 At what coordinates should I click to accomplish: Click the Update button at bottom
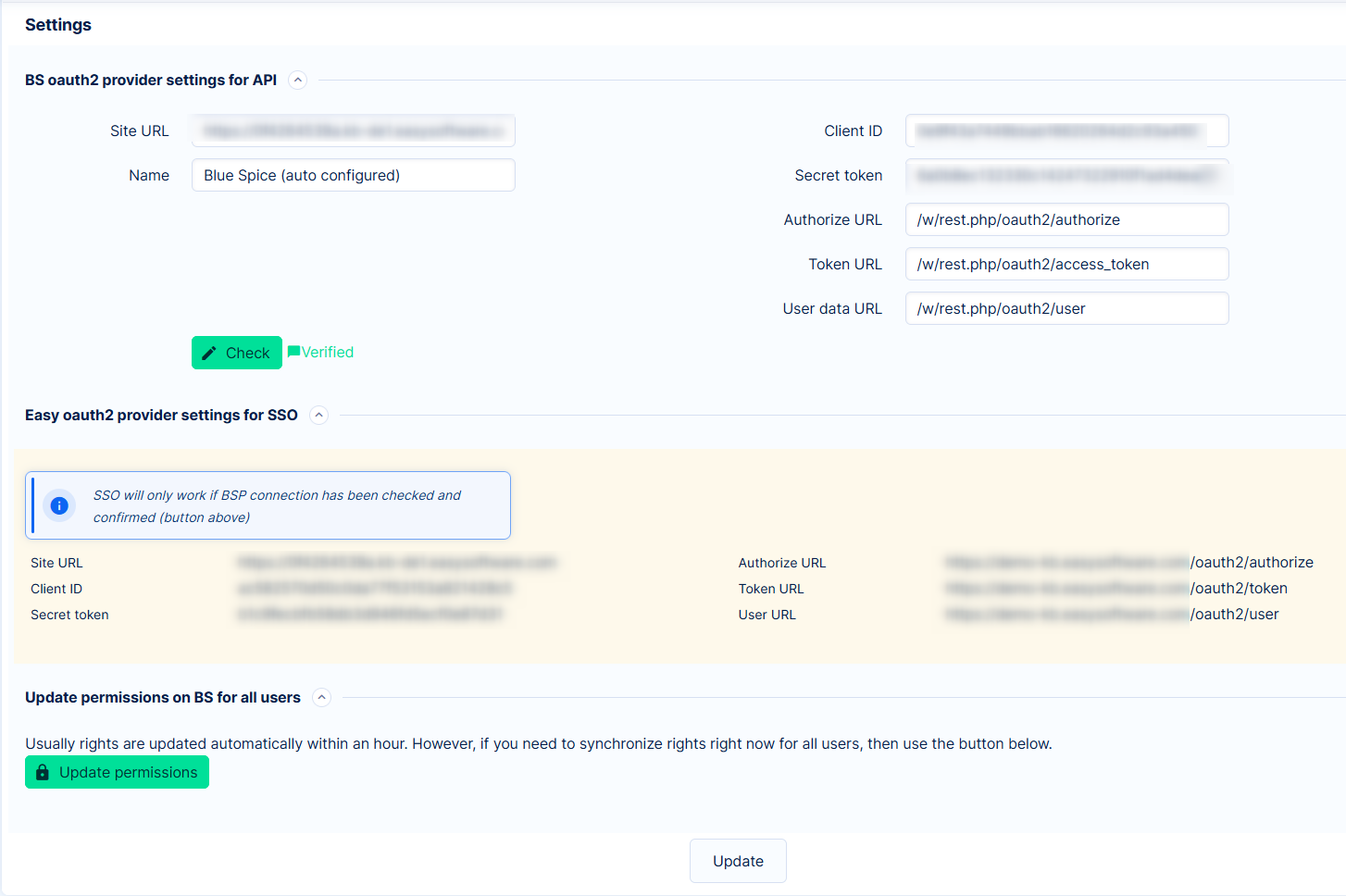pyautogui.click(x=738, y=861)
